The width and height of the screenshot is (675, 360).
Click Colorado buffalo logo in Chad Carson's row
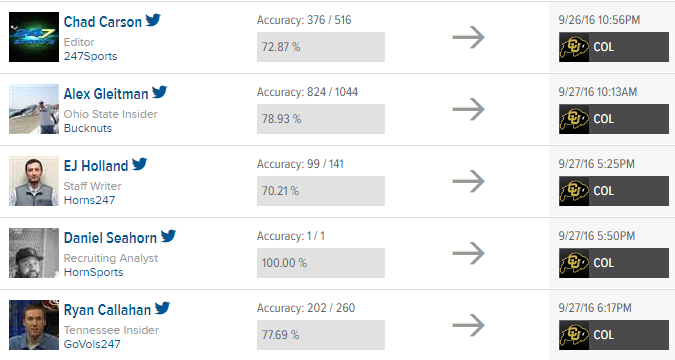574,47
